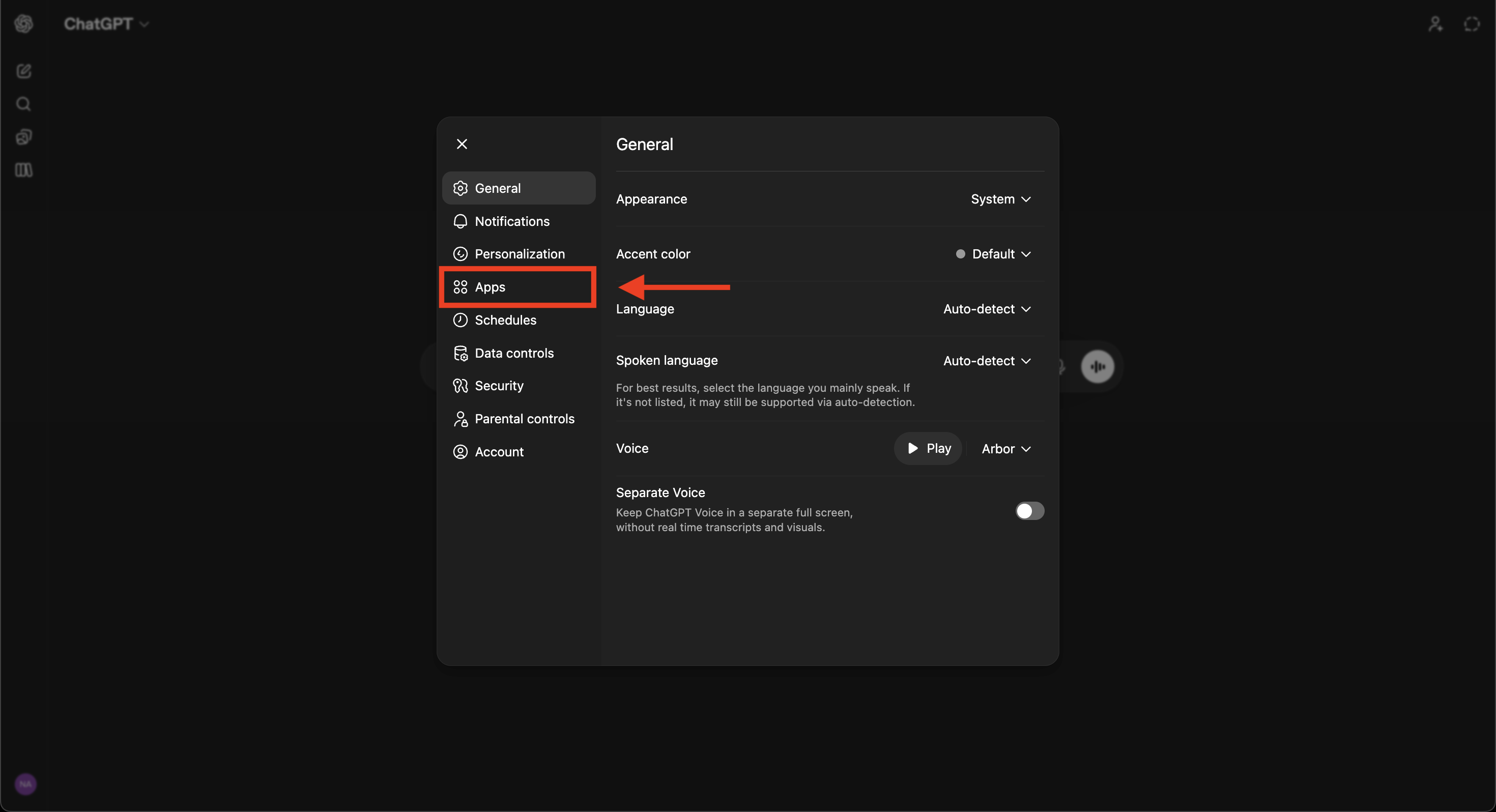Open the Data controls settings tab
Viewport: 1496px width, 812px height.
519,353
